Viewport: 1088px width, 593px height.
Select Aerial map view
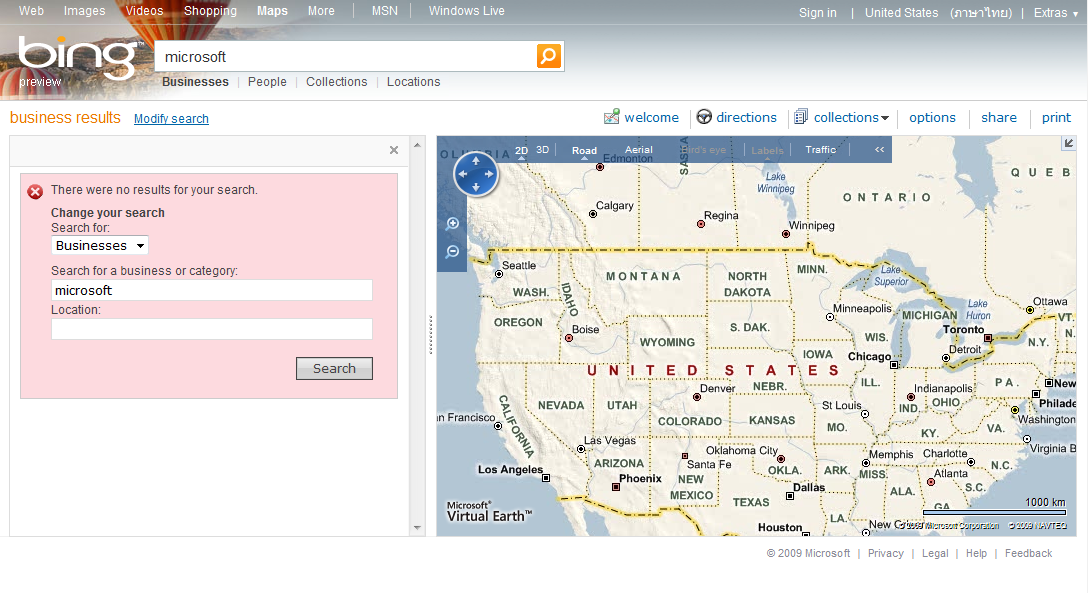coord(638,150)
